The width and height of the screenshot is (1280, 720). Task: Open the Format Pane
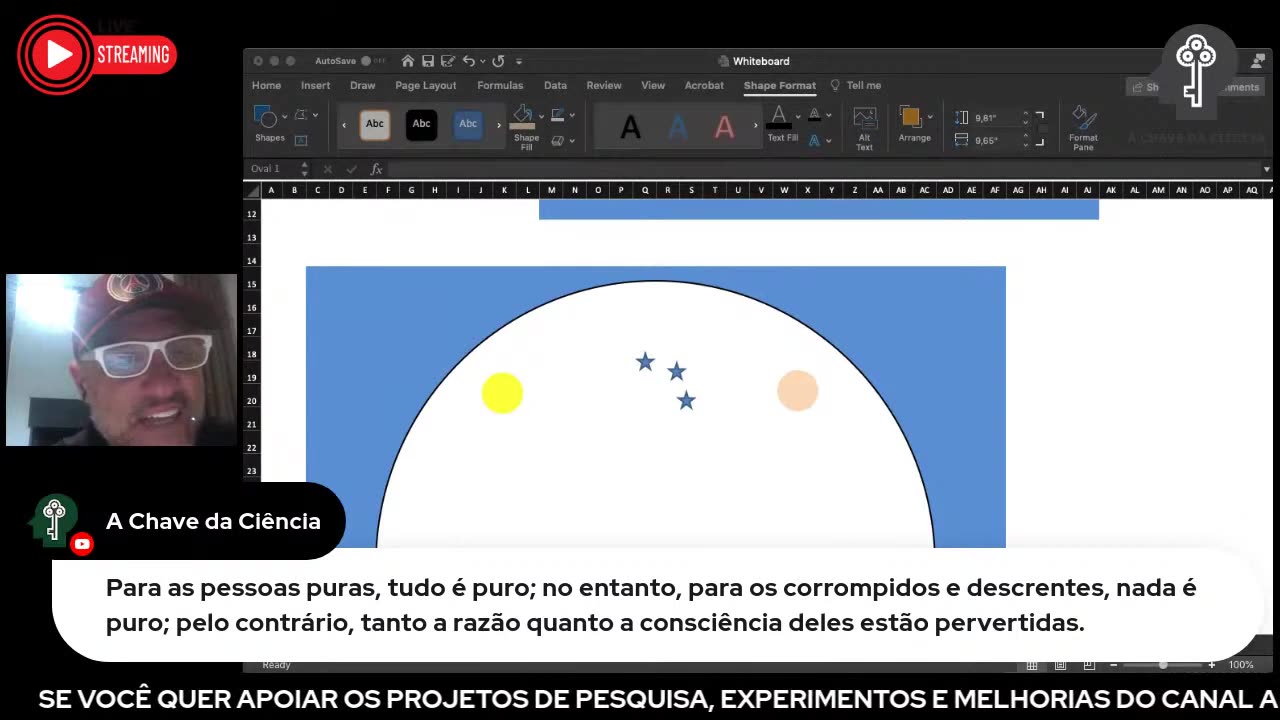[x=1083, y=128]
